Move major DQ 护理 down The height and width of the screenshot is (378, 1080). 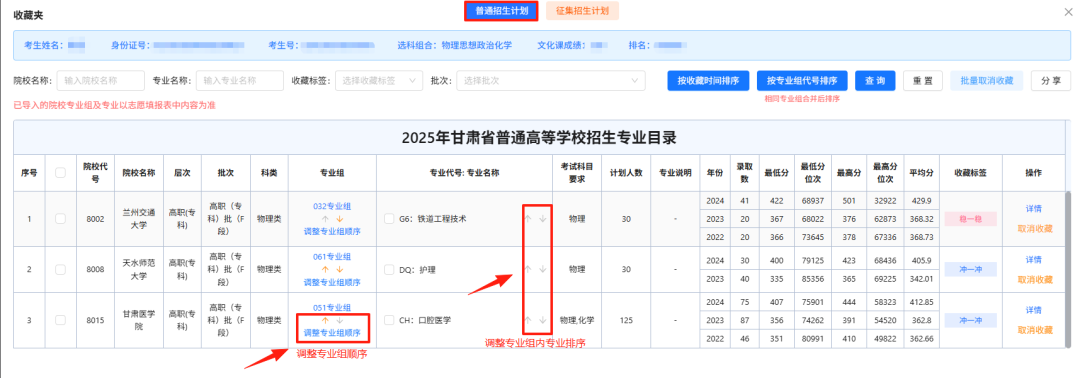click(543, 269)
